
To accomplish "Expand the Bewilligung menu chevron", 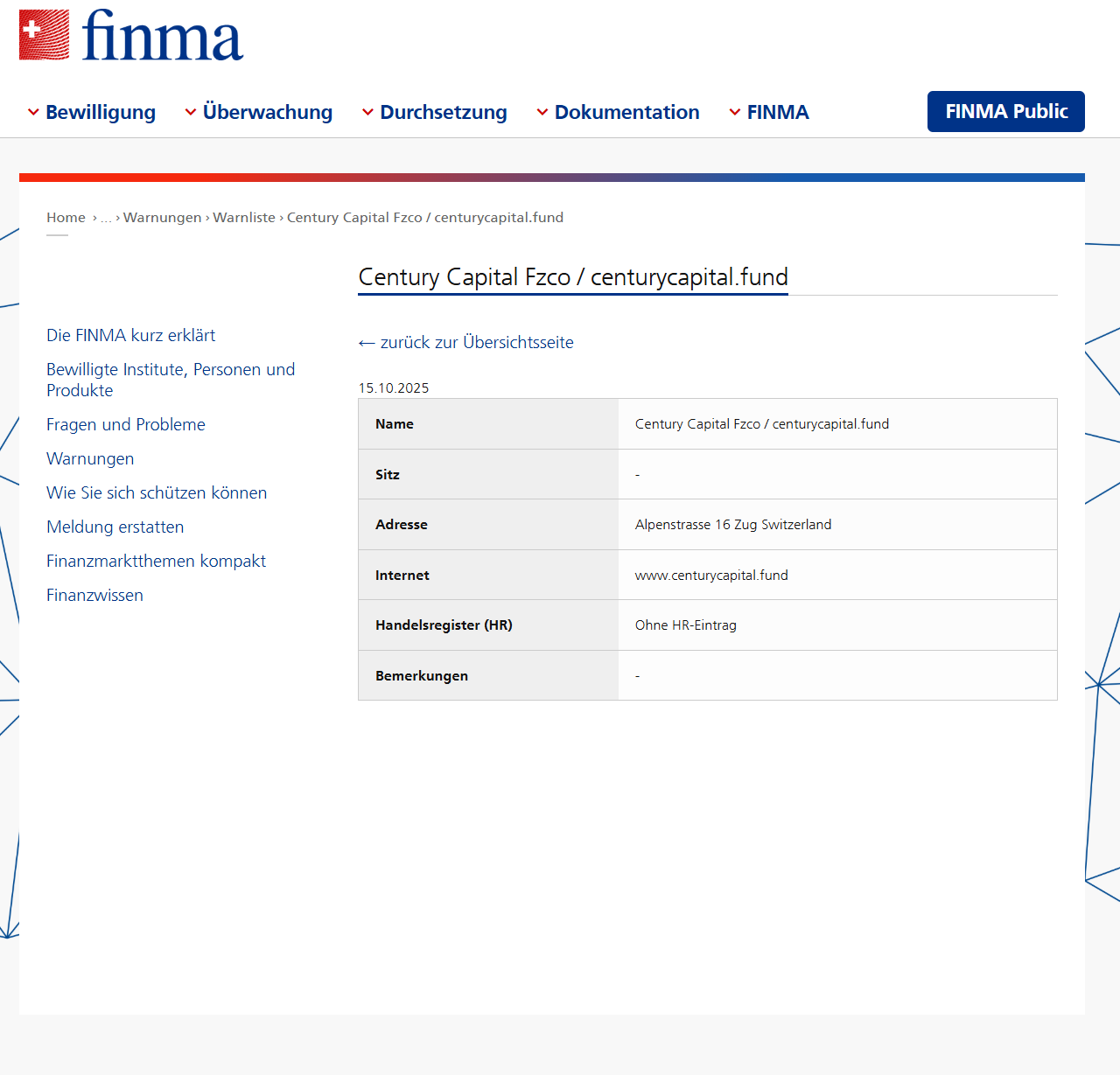I will [33, 112].
